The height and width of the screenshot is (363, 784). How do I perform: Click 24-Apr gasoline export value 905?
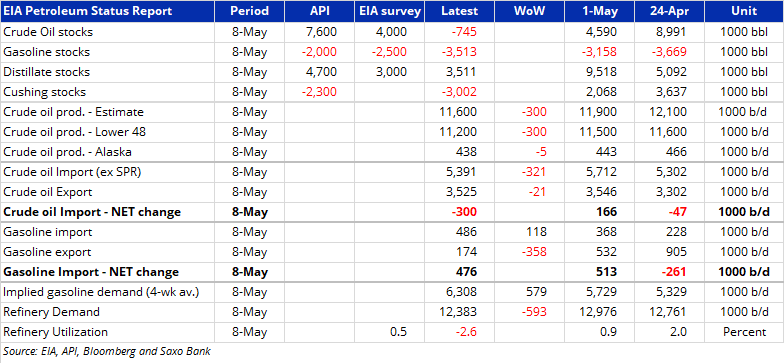676,252
